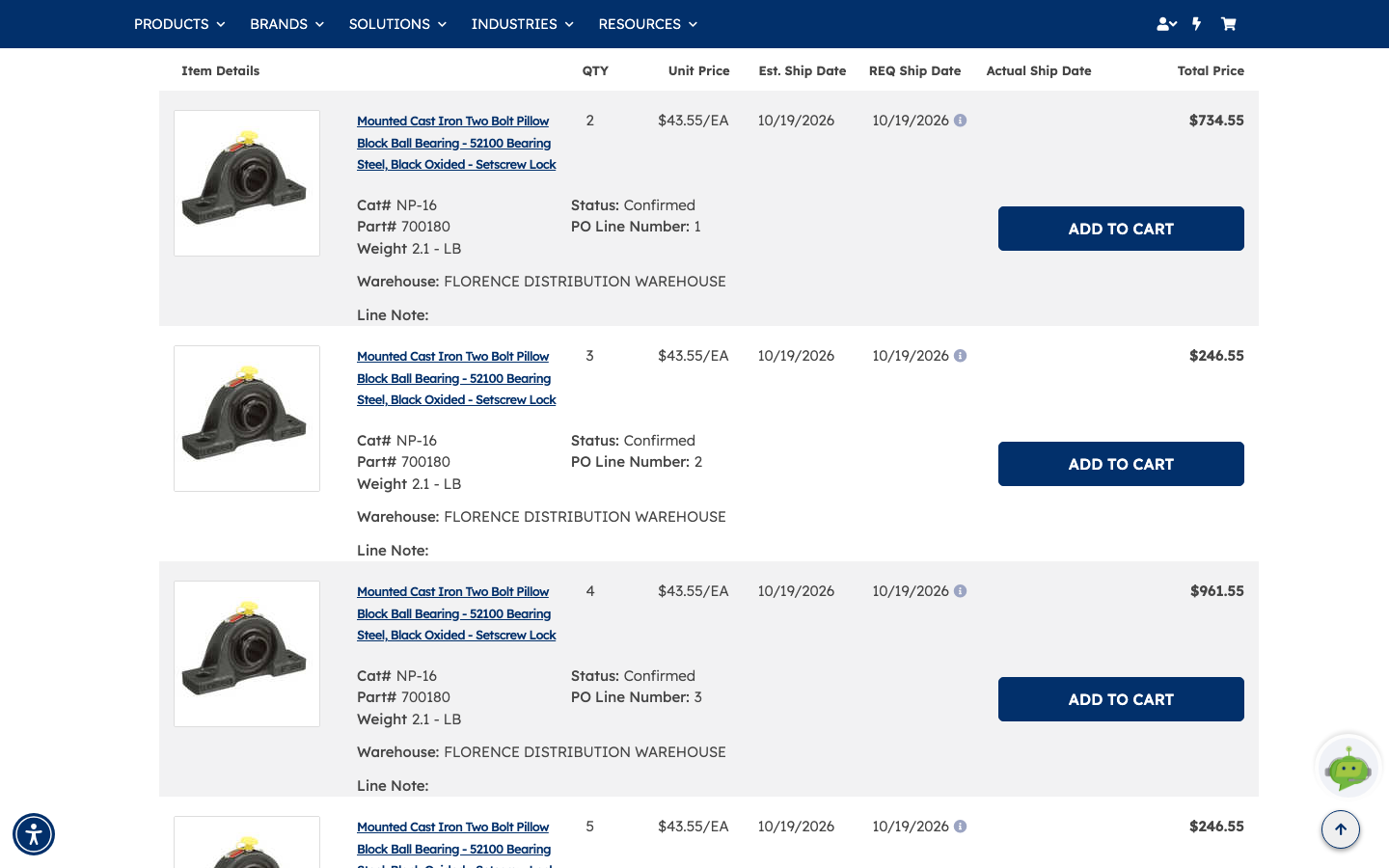This screenshot has width=1389, height=868.
Task: Open the green robot chat assistant
Action: point(1348,768)
